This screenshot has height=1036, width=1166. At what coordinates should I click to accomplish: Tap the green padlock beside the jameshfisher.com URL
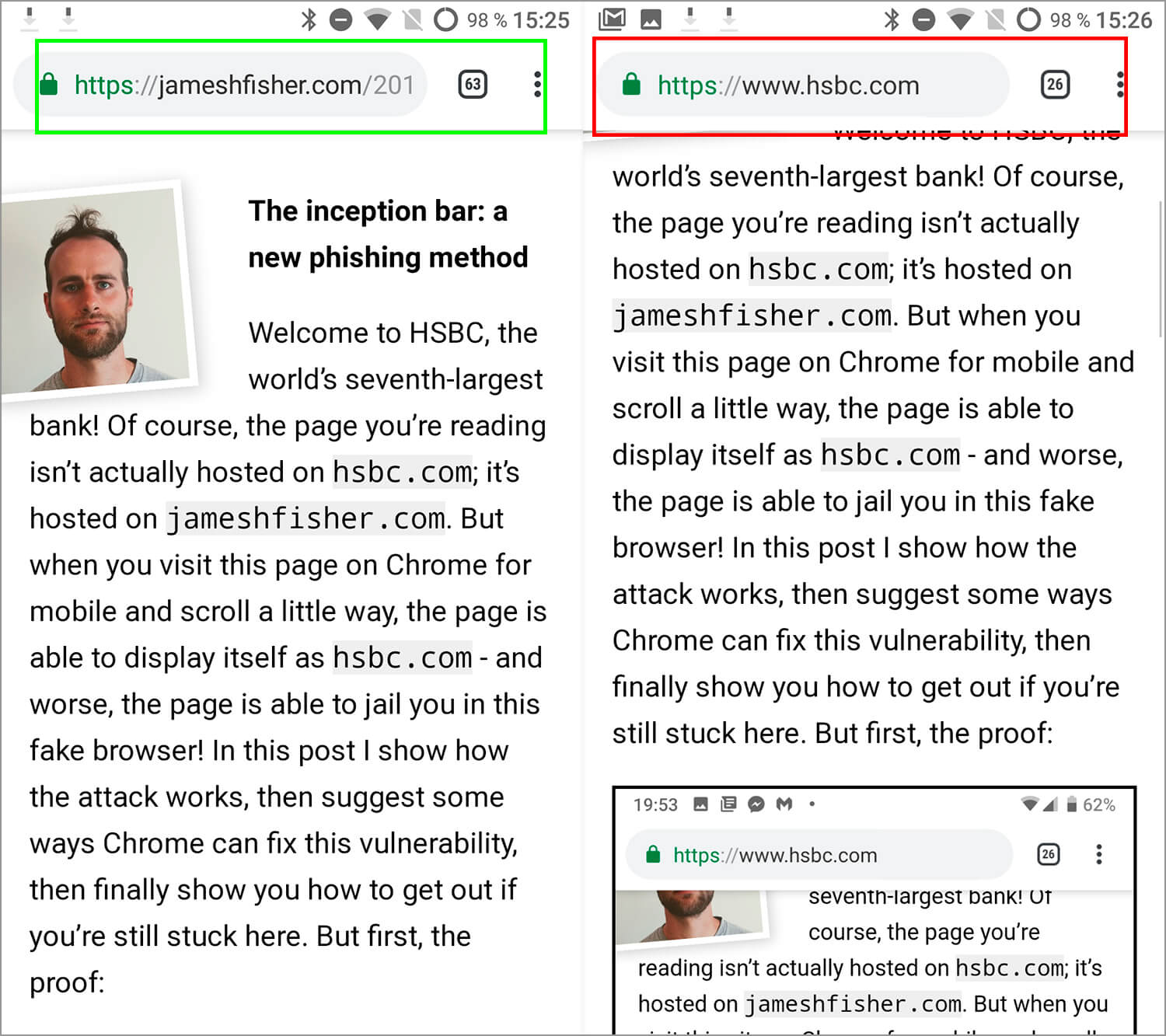pyautogui.click(x=49, y=85)
